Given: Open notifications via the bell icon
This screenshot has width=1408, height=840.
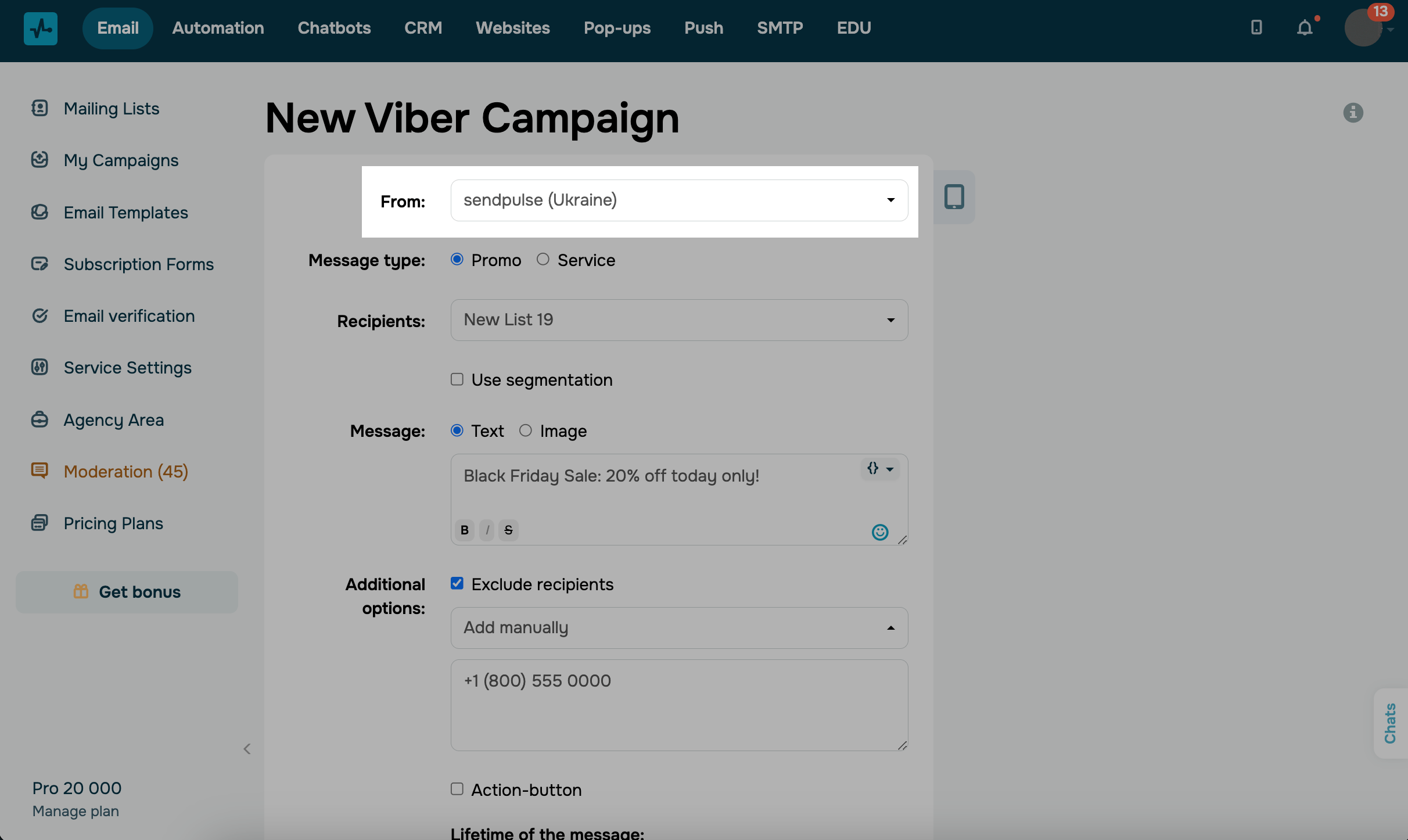Looking at the screenshot, I should pyautogui.click(x=1304, y=27).
